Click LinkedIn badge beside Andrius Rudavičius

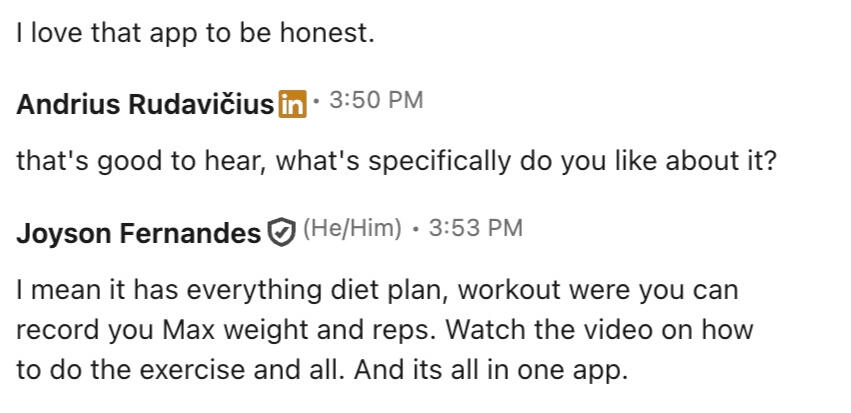292,104
